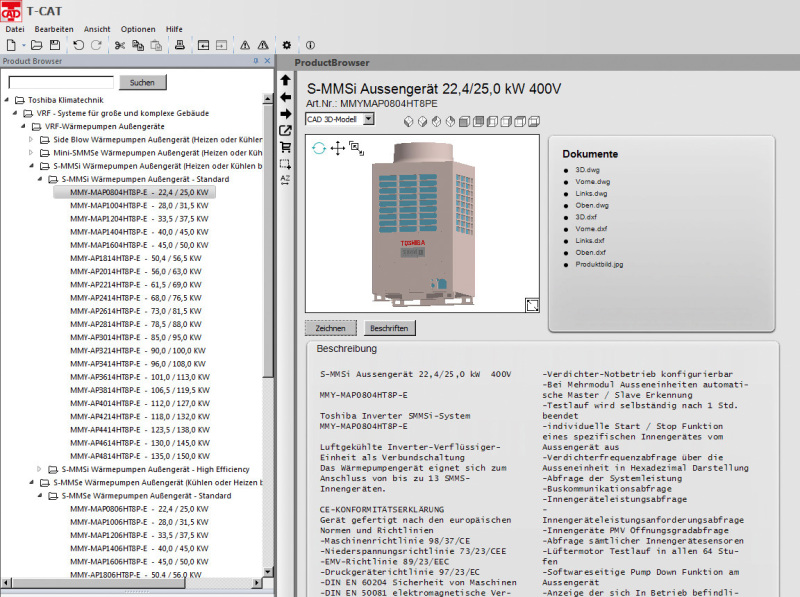
Task: Click the AZ sort icon
Action: point(285,180)
